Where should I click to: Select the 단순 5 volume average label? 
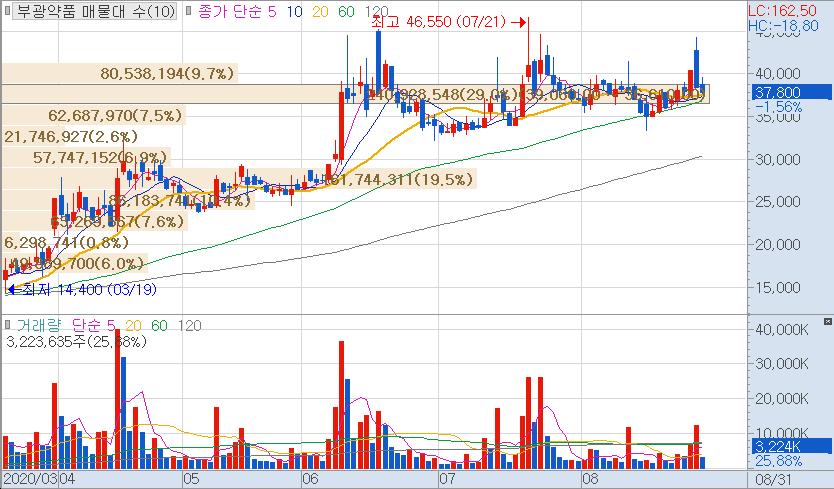[x=94, y=325]
